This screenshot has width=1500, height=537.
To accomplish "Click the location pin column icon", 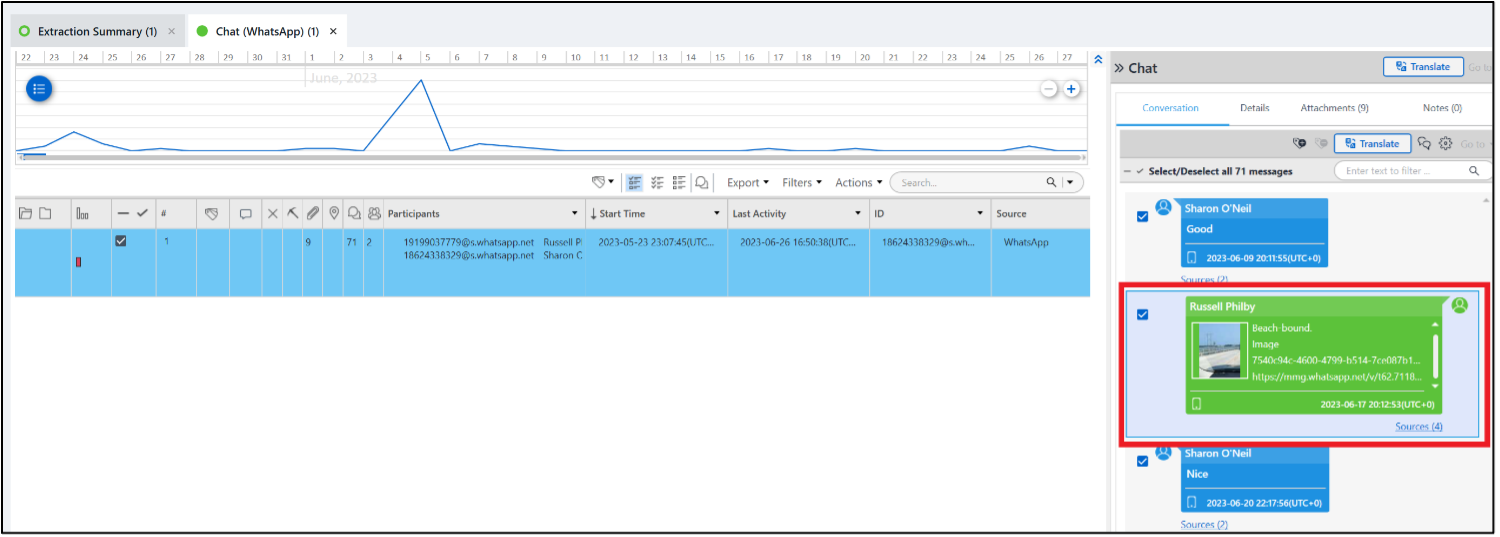I will click(x=333, y=213).
